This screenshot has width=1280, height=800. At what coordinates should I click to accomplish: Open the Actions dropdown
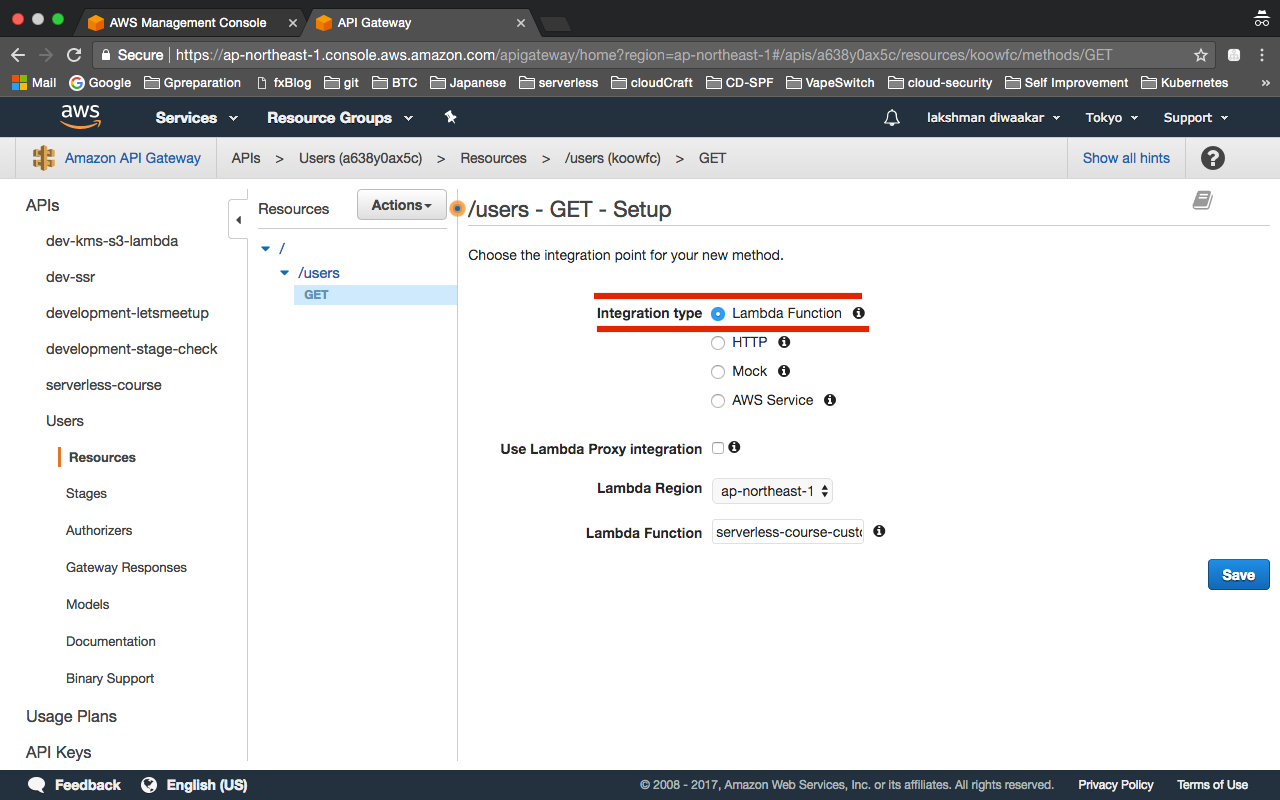401,204
